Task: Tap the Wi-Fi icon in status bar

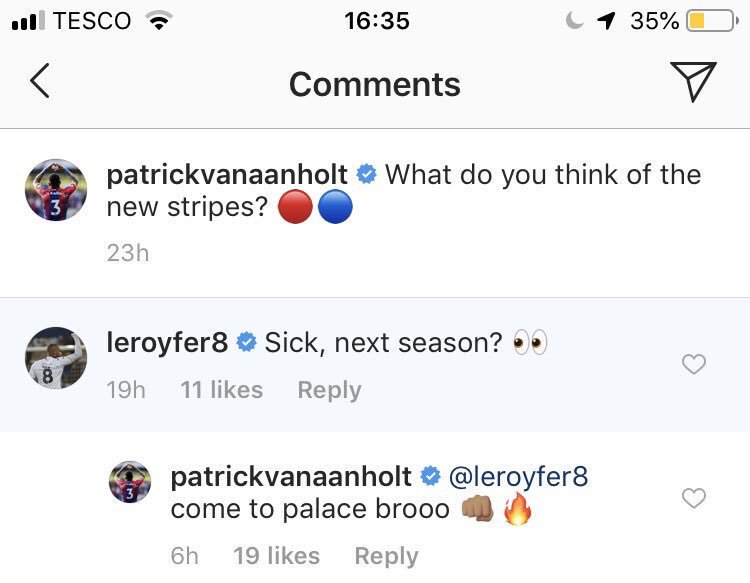Action: pyautogui.click(x=157, y=21)
